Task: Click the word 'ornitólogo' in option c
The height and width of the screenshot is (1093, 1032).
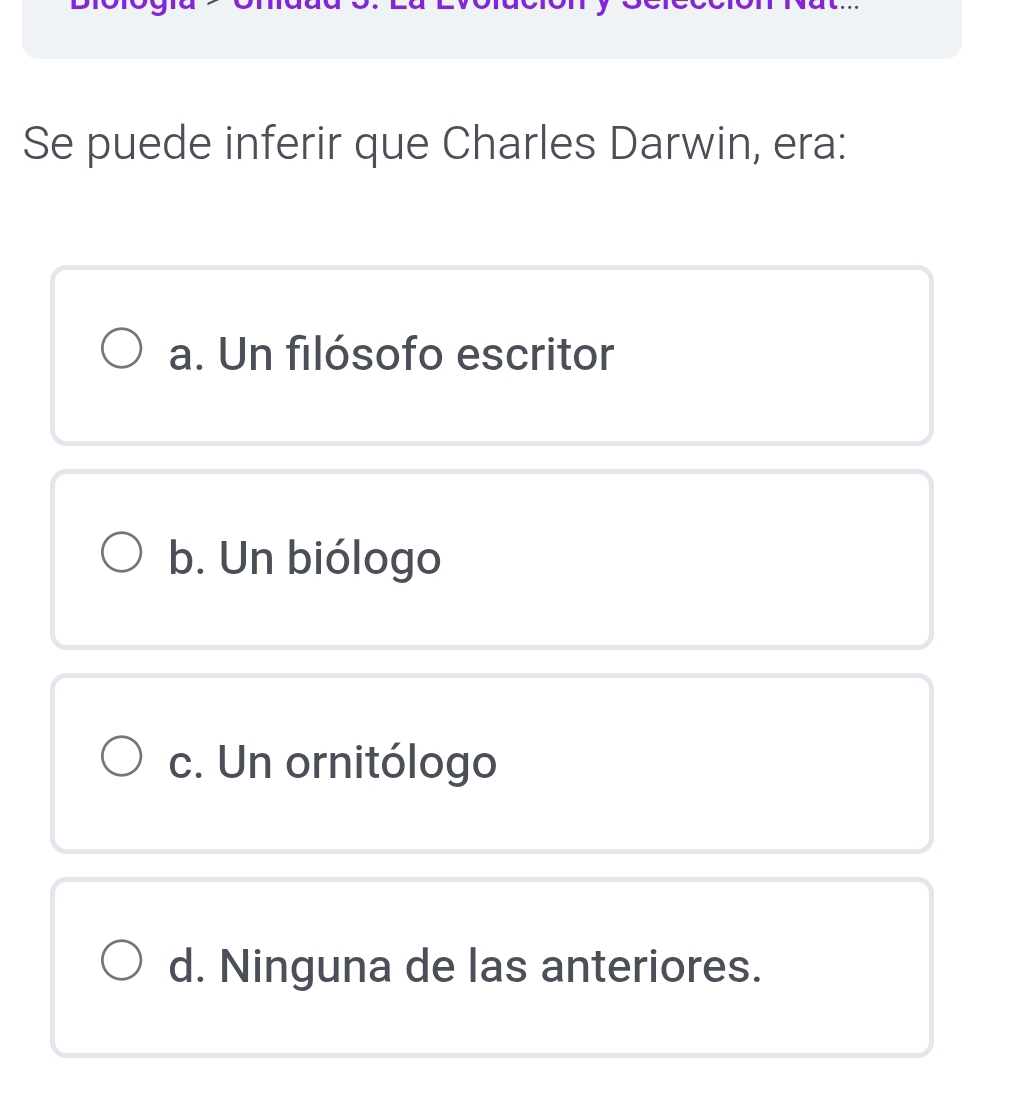Action: tap(391, 762)
